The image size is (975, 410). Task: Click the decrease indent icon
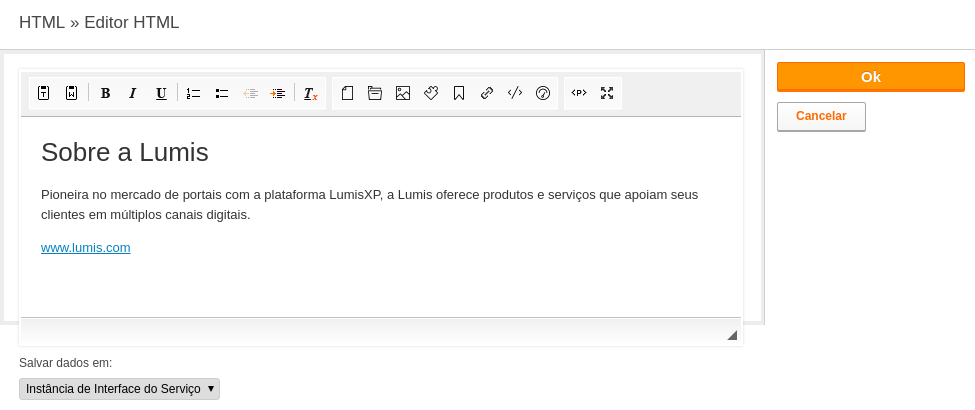[x=250, y=93]
